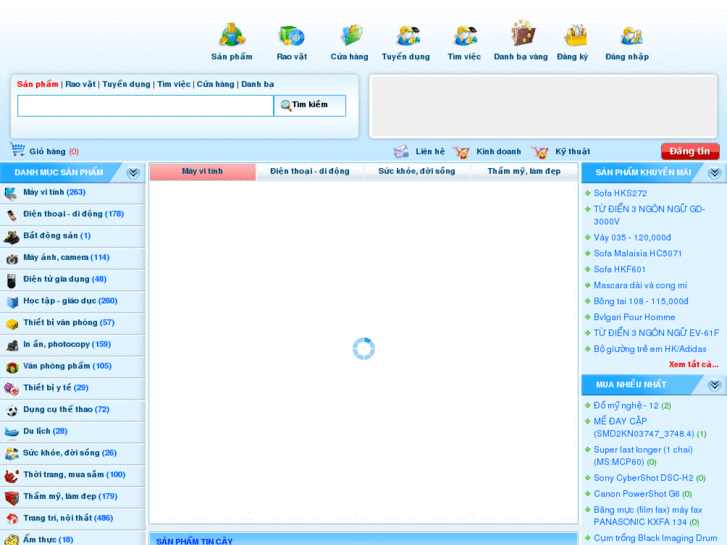Switch to Sức khỏe, đời sống tab

(417, 171)
